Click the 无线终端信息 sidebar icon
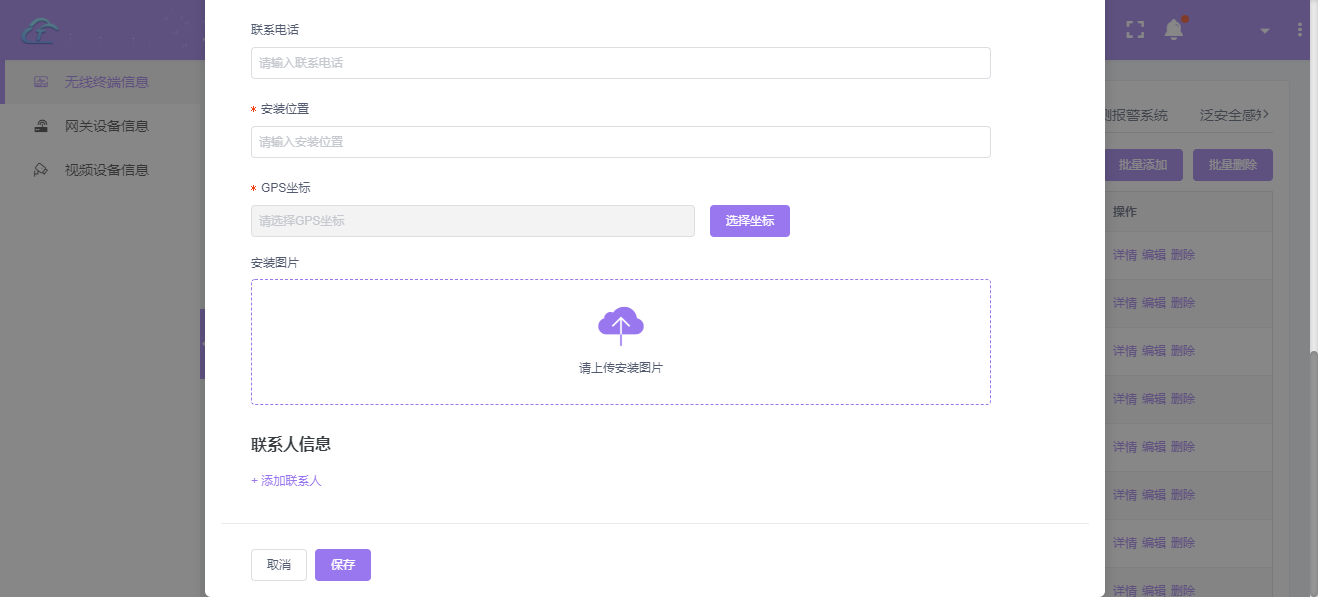This screenshot has height=597, width=1318. [41, 82]
